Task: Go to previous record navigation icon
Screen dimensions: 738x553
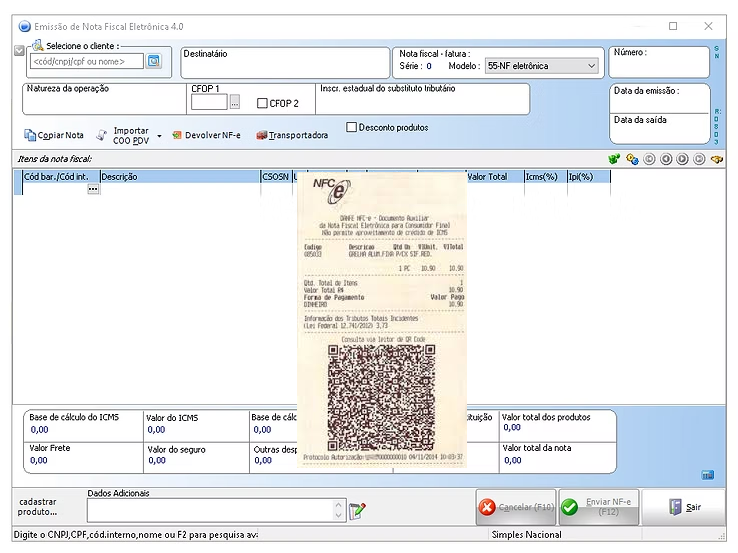Action: tap(666, 159)
